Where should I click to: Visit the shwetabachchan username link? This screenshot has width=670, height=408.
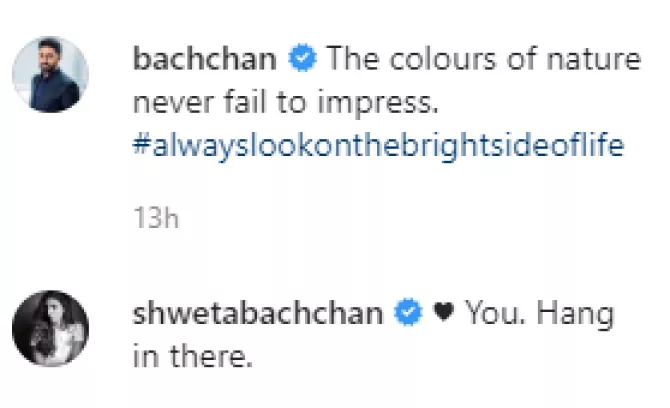point(257,314)
